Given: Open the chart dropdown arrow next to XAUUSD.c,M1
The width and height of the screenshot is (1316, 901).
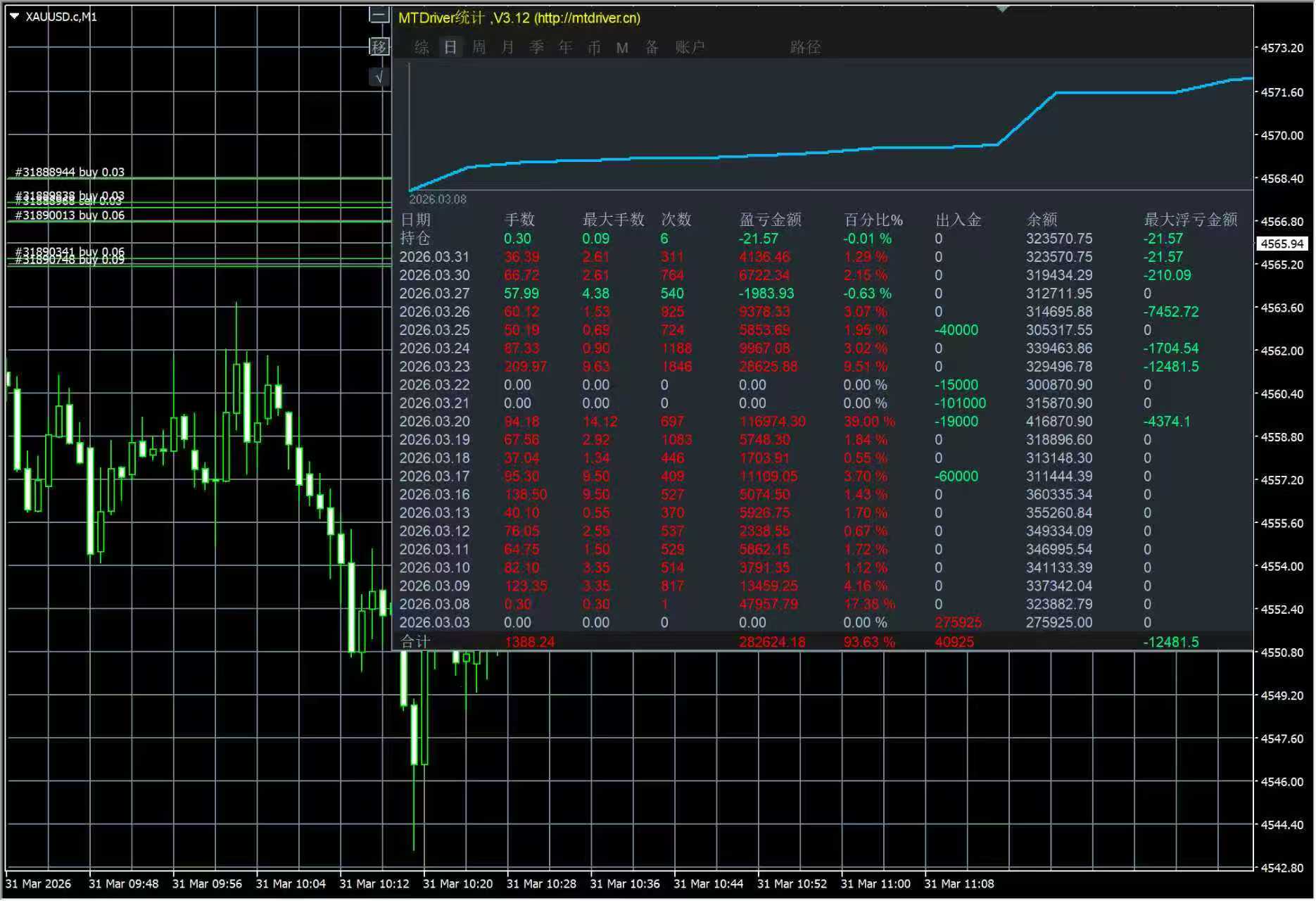Looking at the screenshot, I should coord(14,16).
